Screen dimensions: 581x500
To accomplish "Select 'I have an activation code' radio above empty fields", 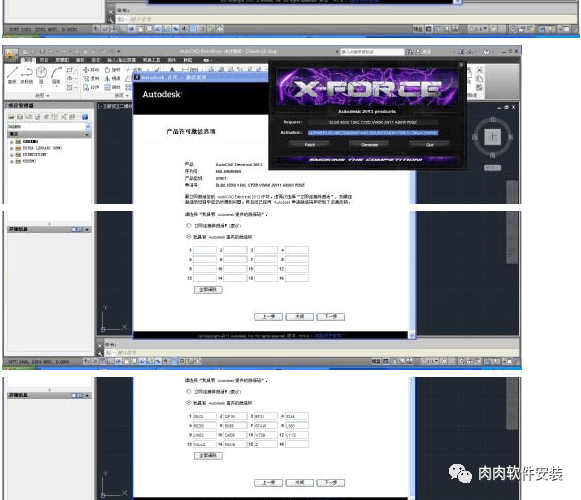I will [x=189, y=236].
